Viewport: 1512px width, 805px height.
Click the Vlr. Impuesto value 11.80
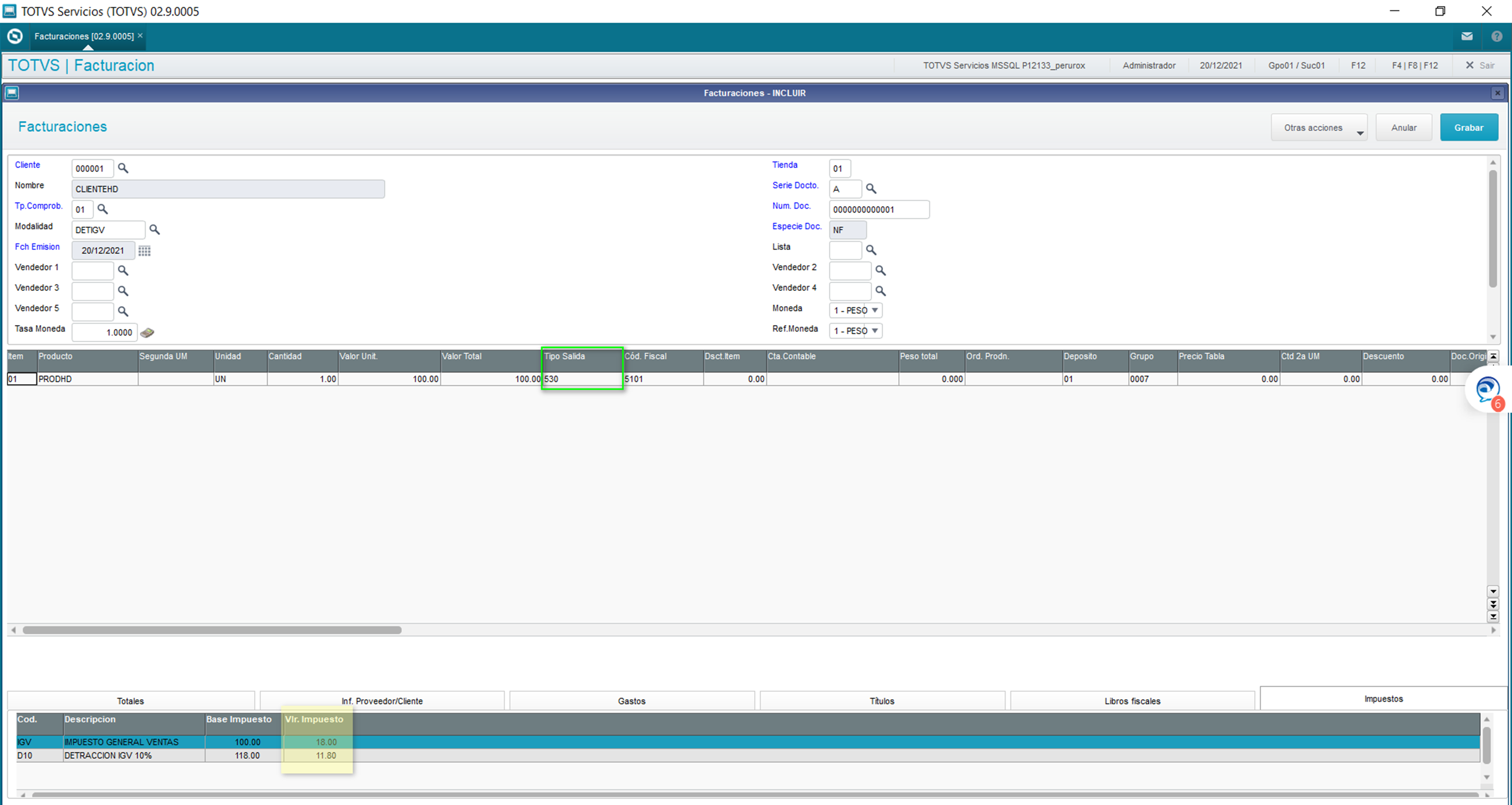point(326,756)
